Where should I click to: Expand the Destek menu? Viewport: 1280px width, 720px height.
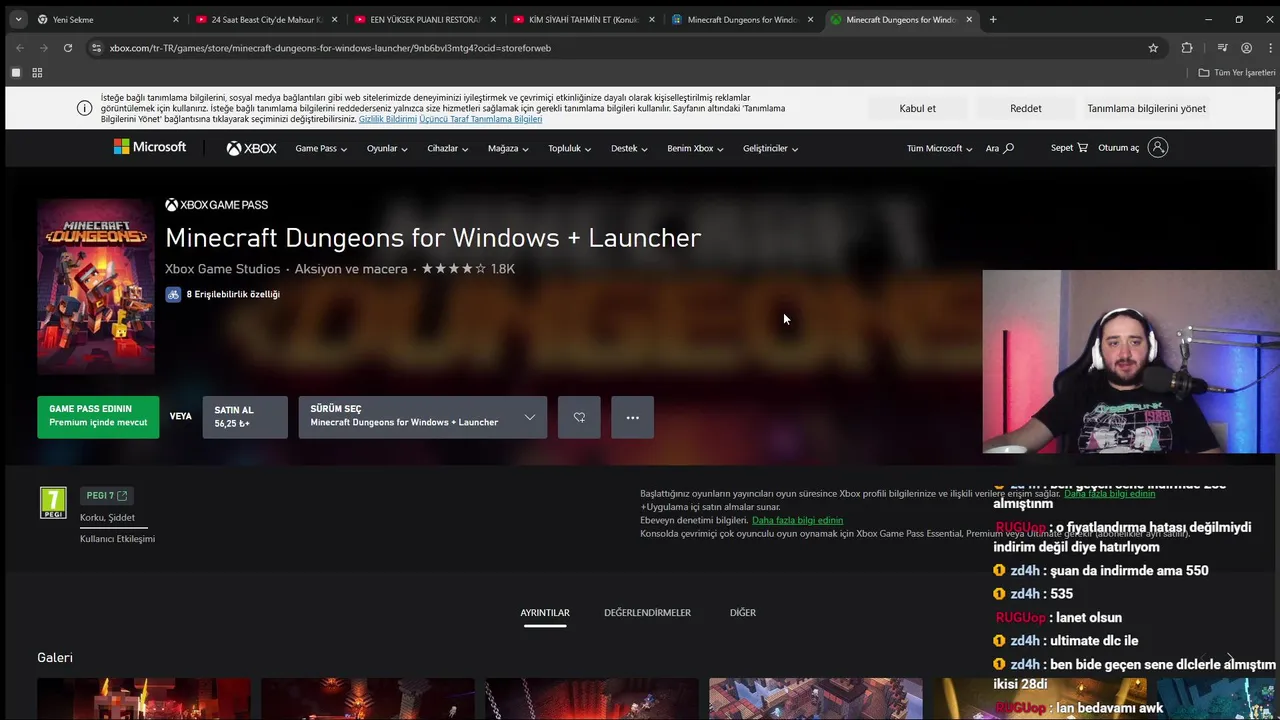pos(630,149)
